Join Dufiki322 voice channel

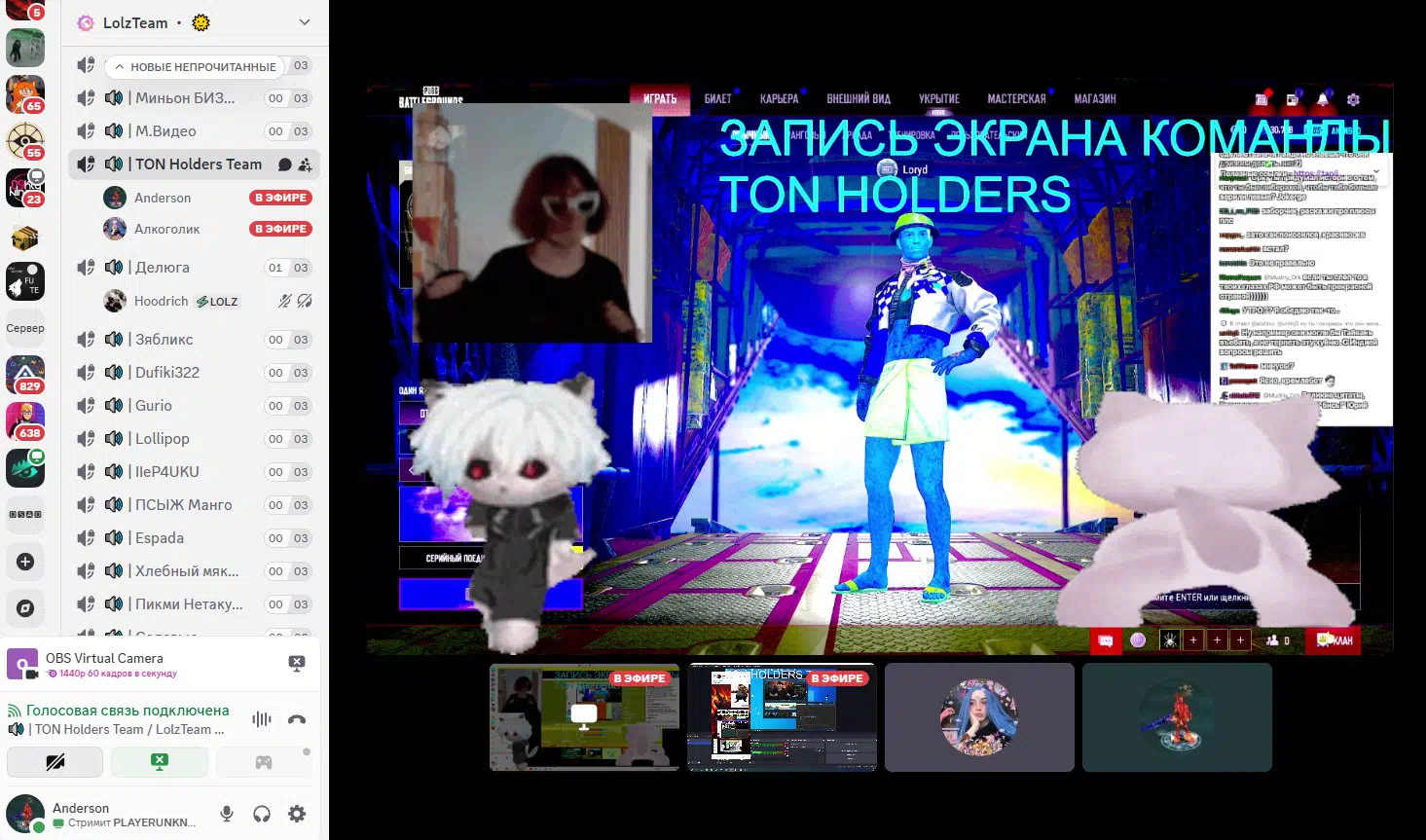[194, 373]
